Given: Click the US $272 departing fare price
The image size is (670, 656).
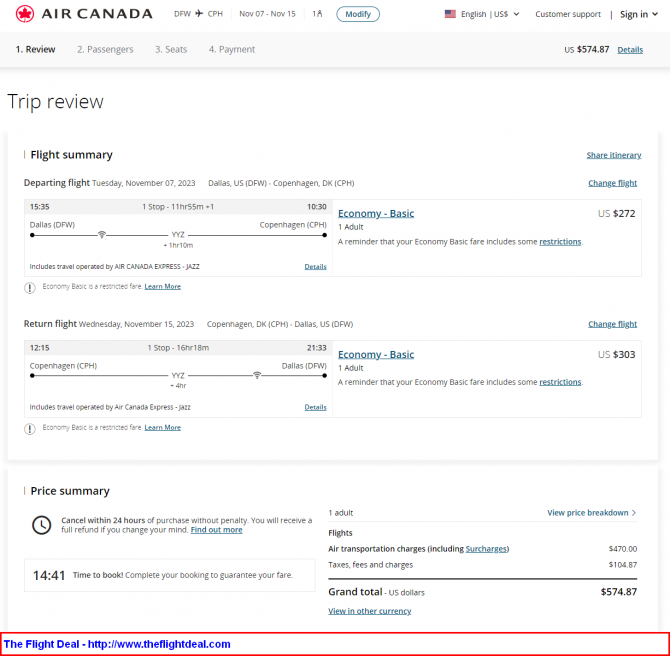Looking at the screenshot, I should coord(616,213).
